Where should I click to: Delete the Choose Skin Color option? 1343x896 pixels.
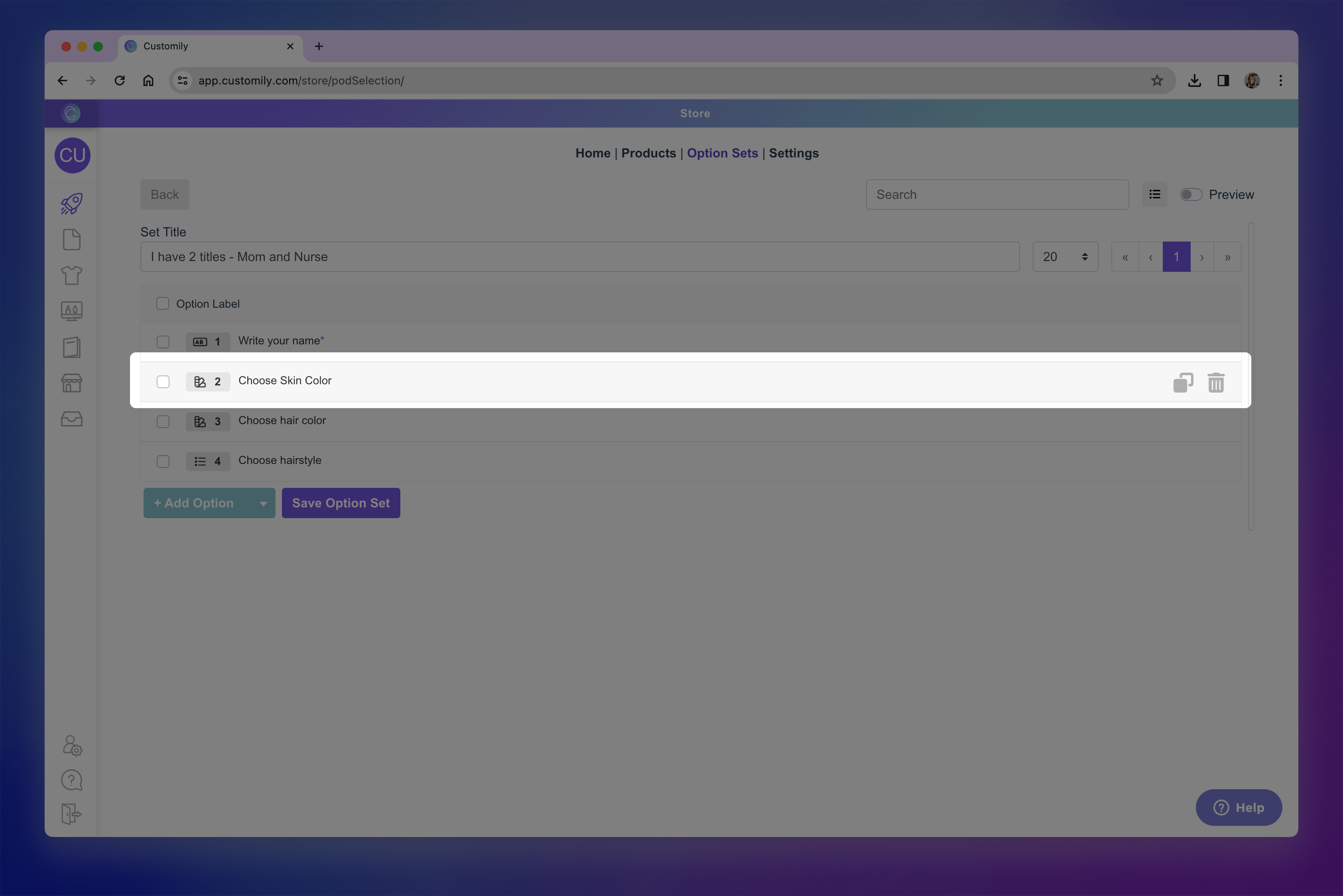pos(1216,382)
